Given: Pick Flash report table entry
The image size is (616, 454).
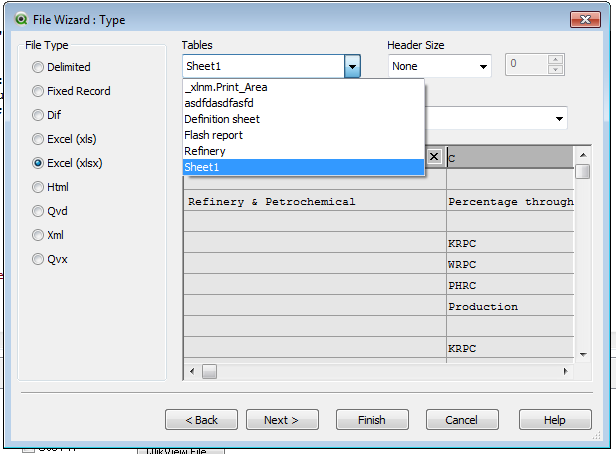Looking at the screenshot, I should 214,135.
